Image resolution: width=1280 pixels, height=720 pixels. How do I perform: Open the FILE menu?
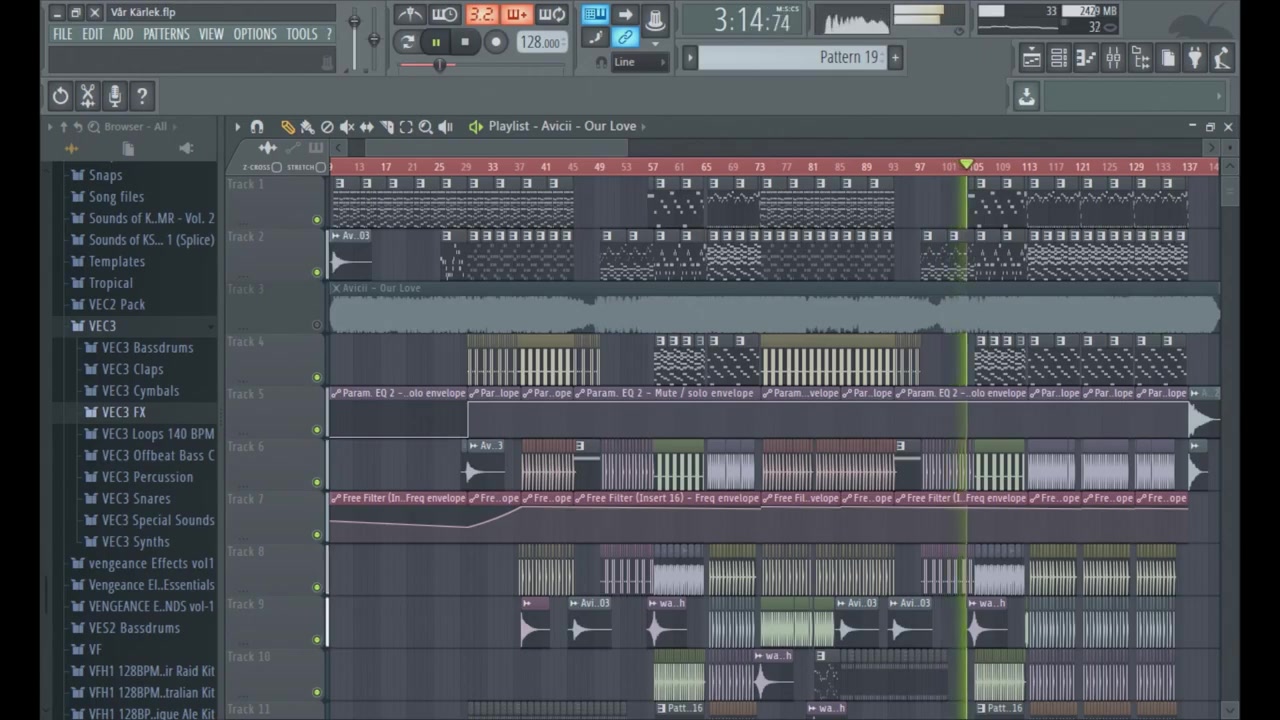pyautogui.click(x=62, y=34)
